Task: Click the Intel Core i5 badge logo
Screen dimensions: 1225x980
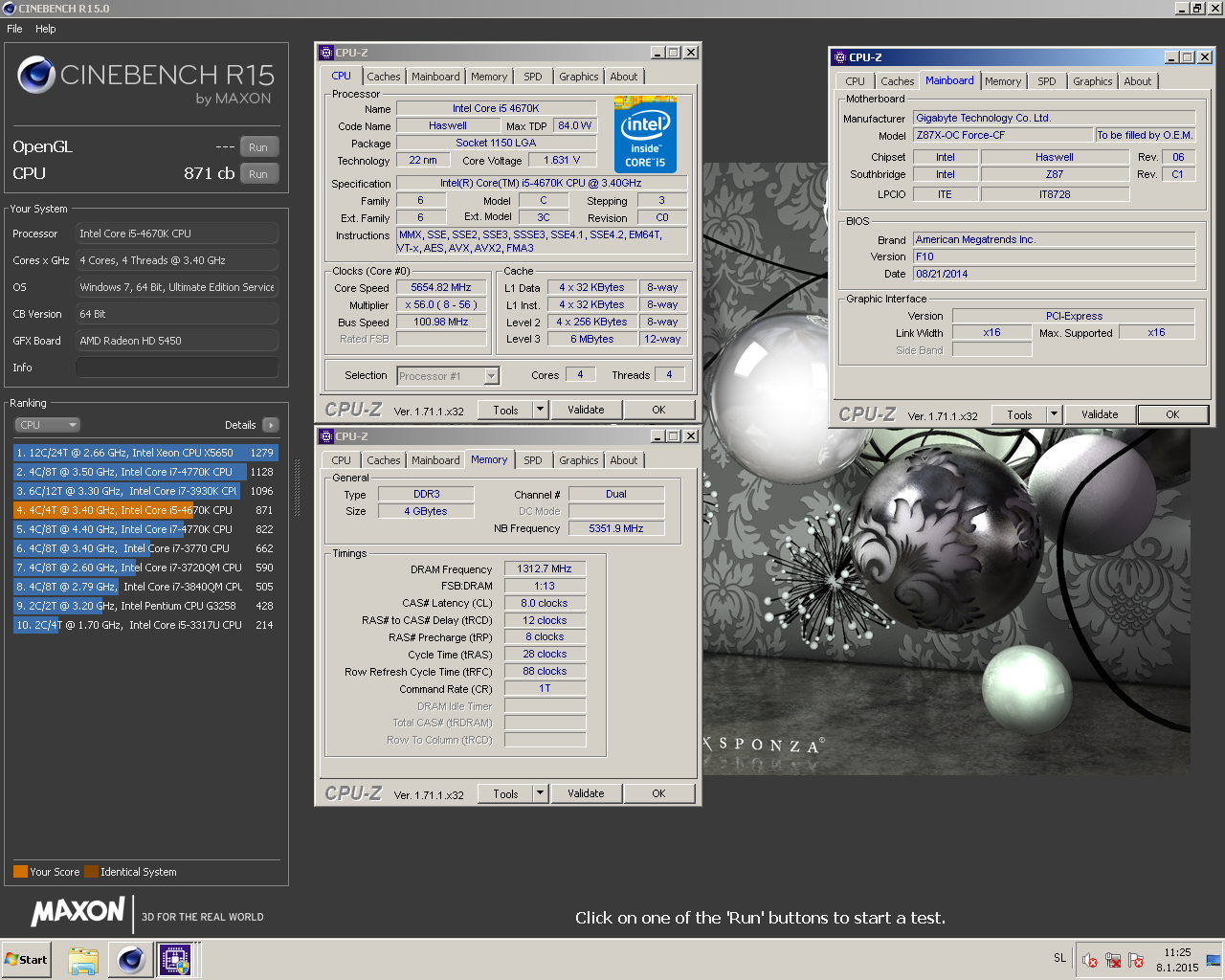Action: pos(645,135)
